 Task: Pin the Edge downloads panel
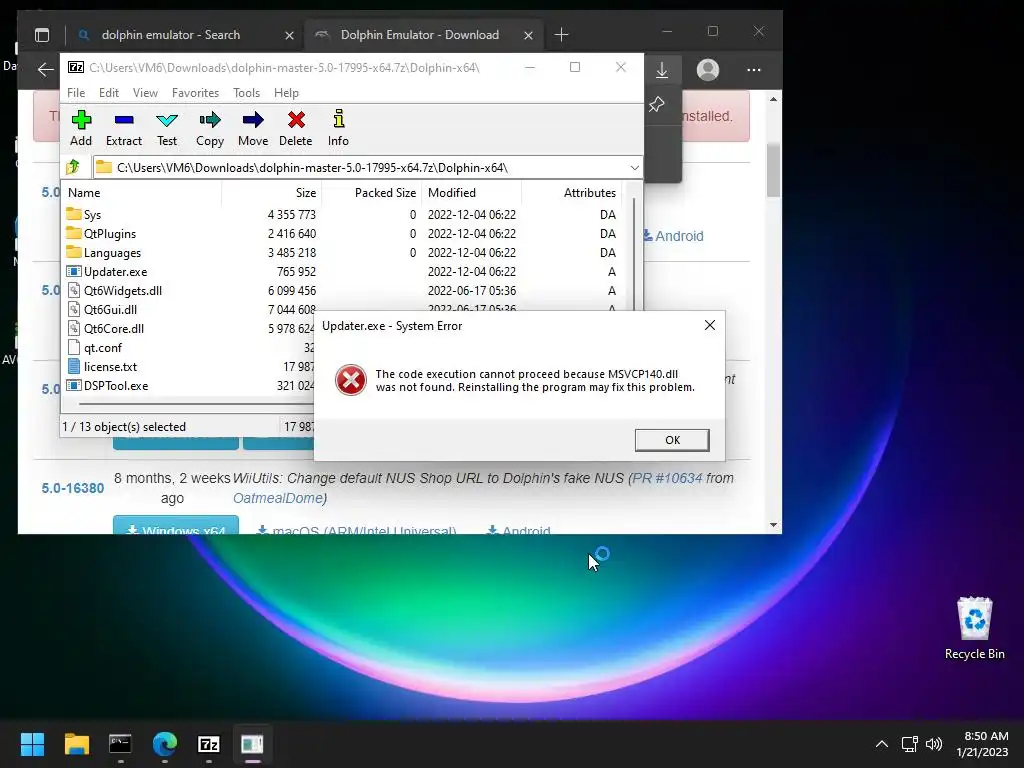[657, 104]
